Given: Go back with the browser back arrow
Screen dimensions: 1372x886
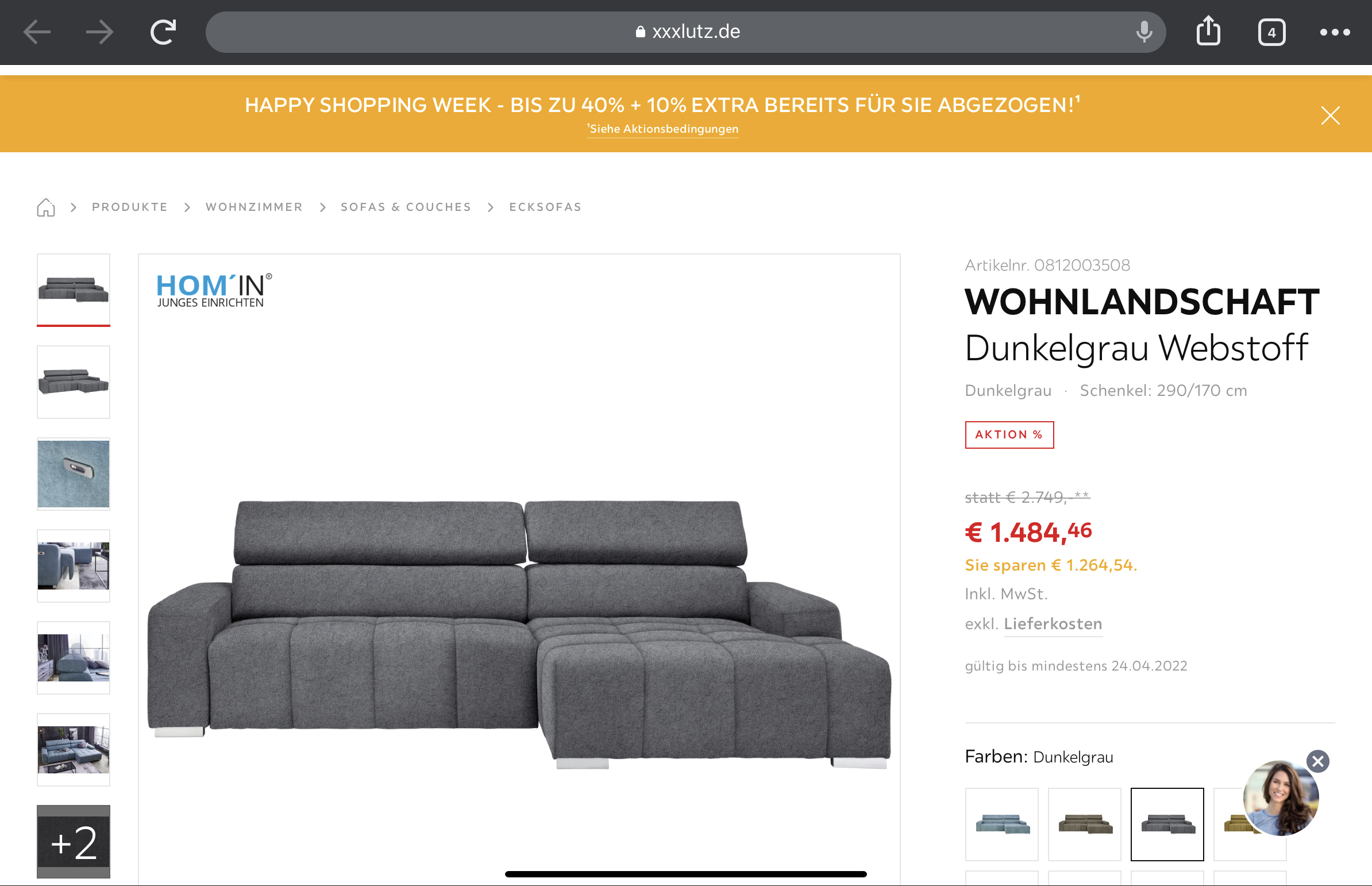Looking at the screenshot, I should tap(37, 32).
